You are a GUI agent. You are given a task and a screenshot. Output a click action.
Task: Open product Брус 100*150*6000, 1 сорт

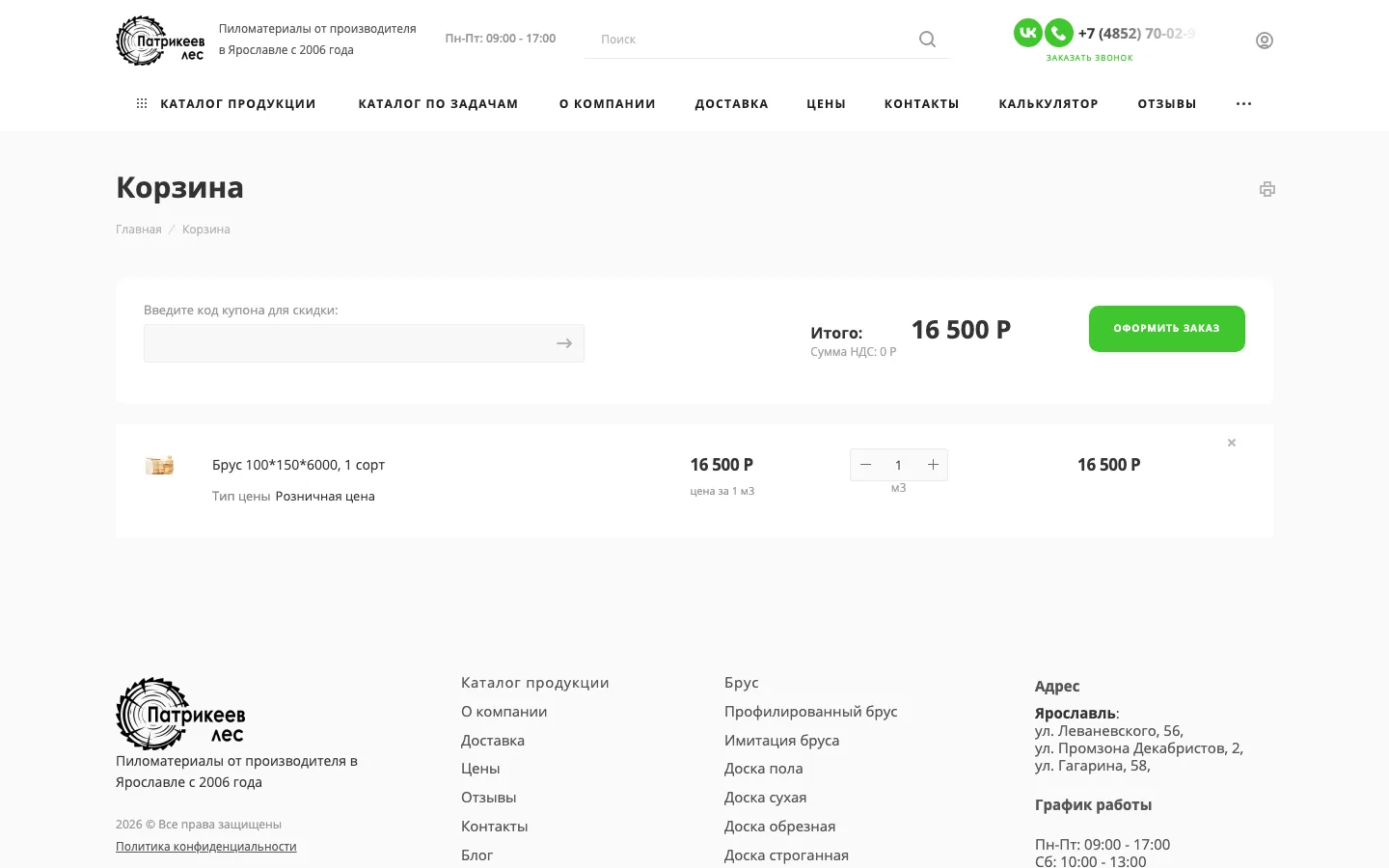tap(299, 465)
